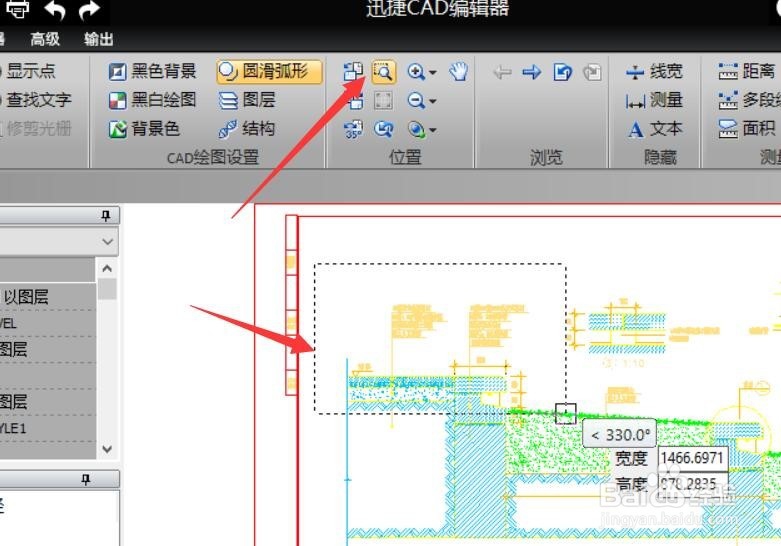This screenshot has width=781, height=546.
Task: Click the rotate-view clockwise icon
Action: (353, 72)
